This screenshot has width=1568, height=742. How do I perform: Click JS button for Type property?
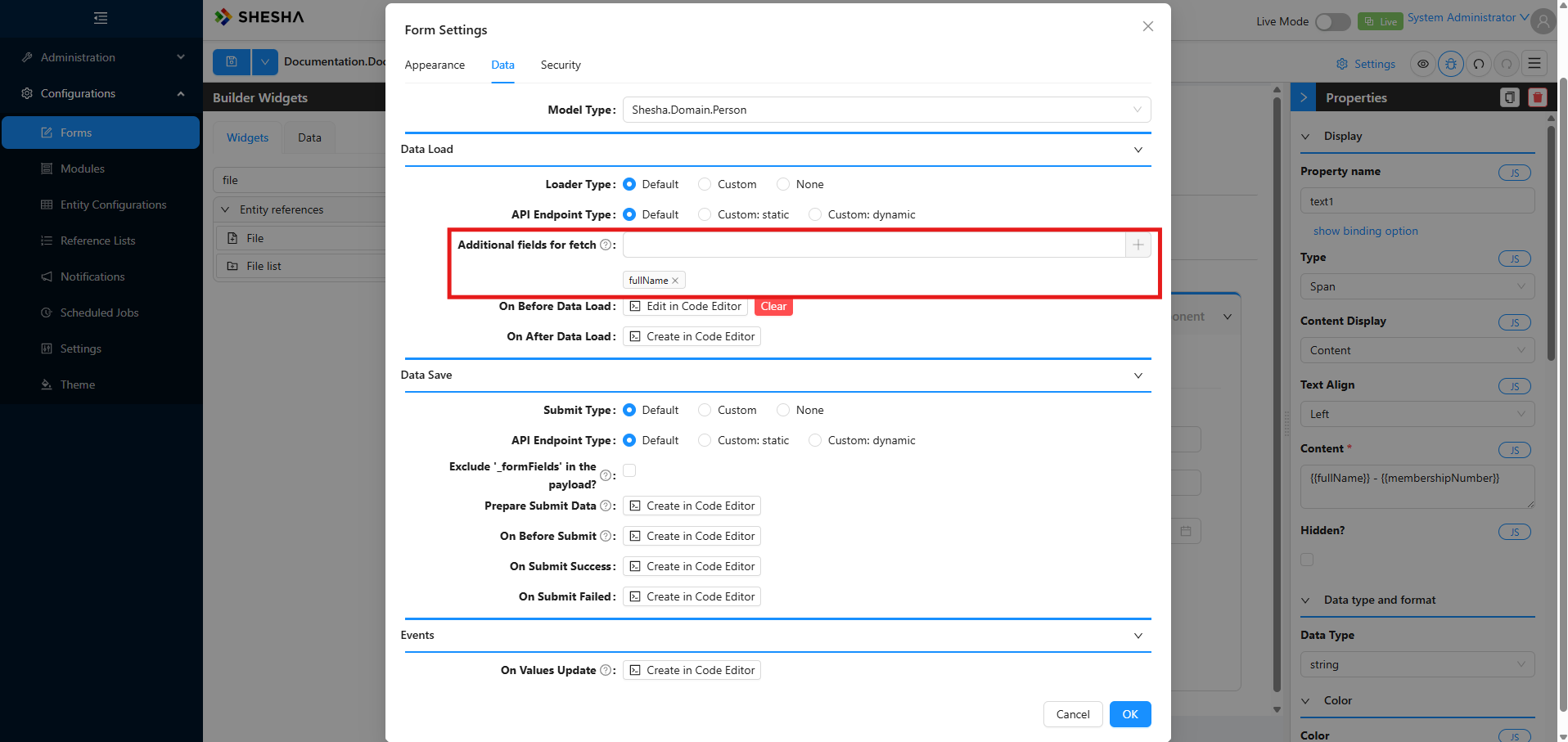click(1515, 259)
